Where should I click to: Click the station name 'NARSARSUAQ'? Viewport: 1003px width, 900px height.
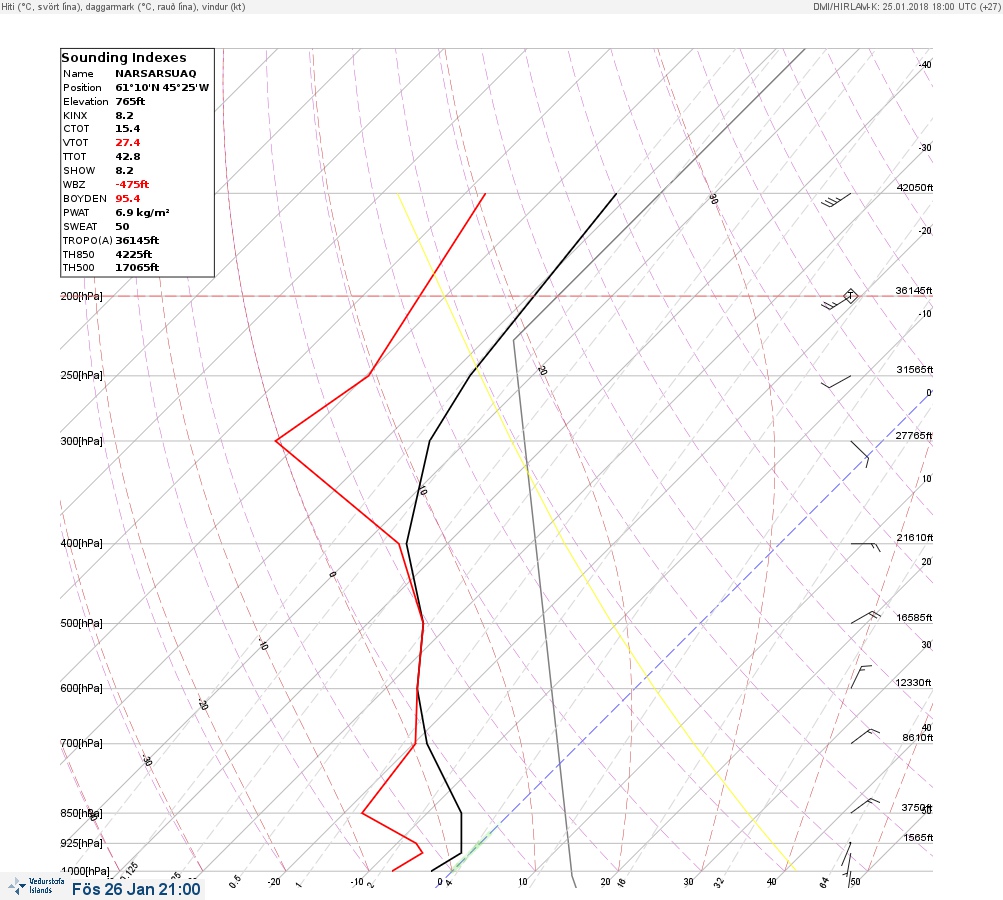pos(155,74)
